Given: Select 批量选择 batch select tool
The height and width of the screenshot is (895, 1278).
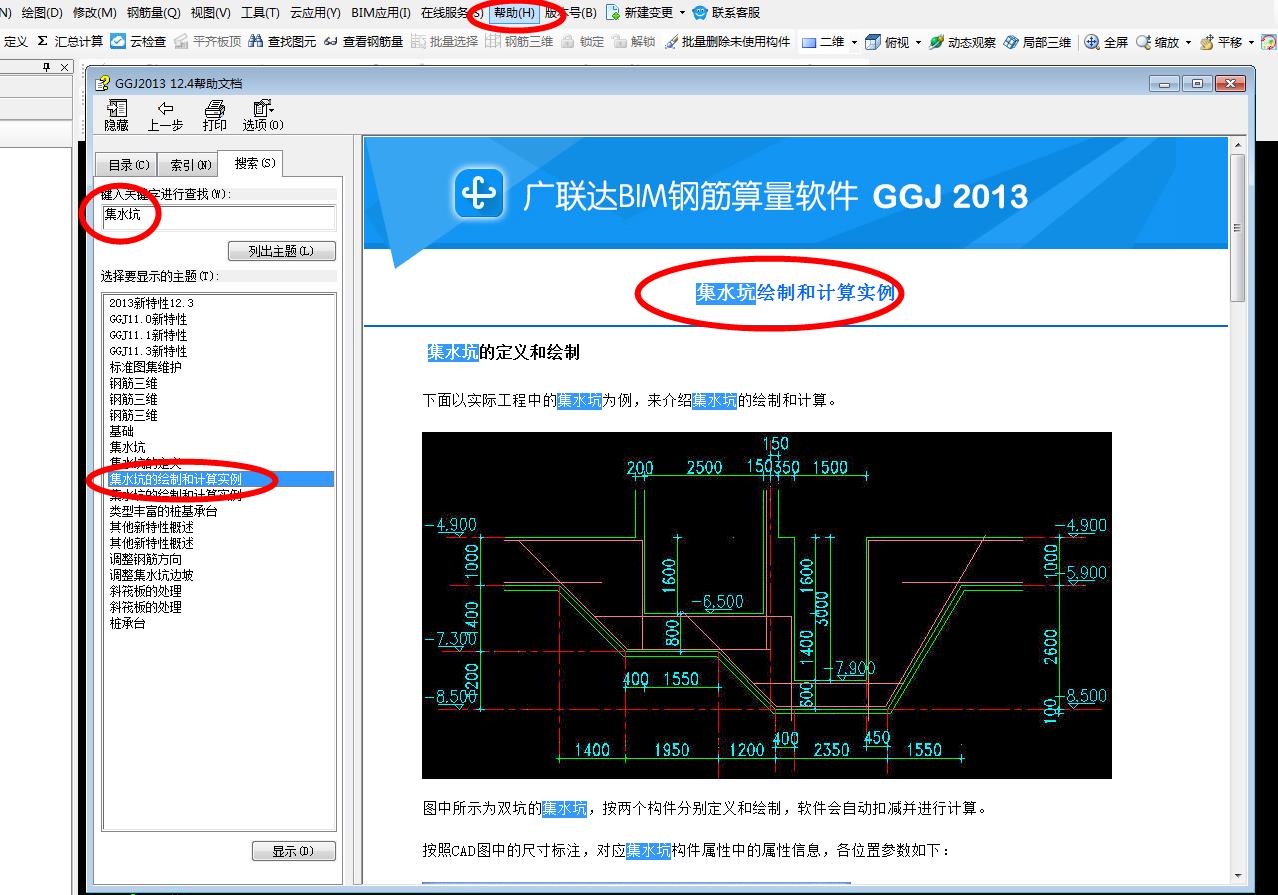Looking at the screenshot, I should pyautogui.click(x=445, y=42).
